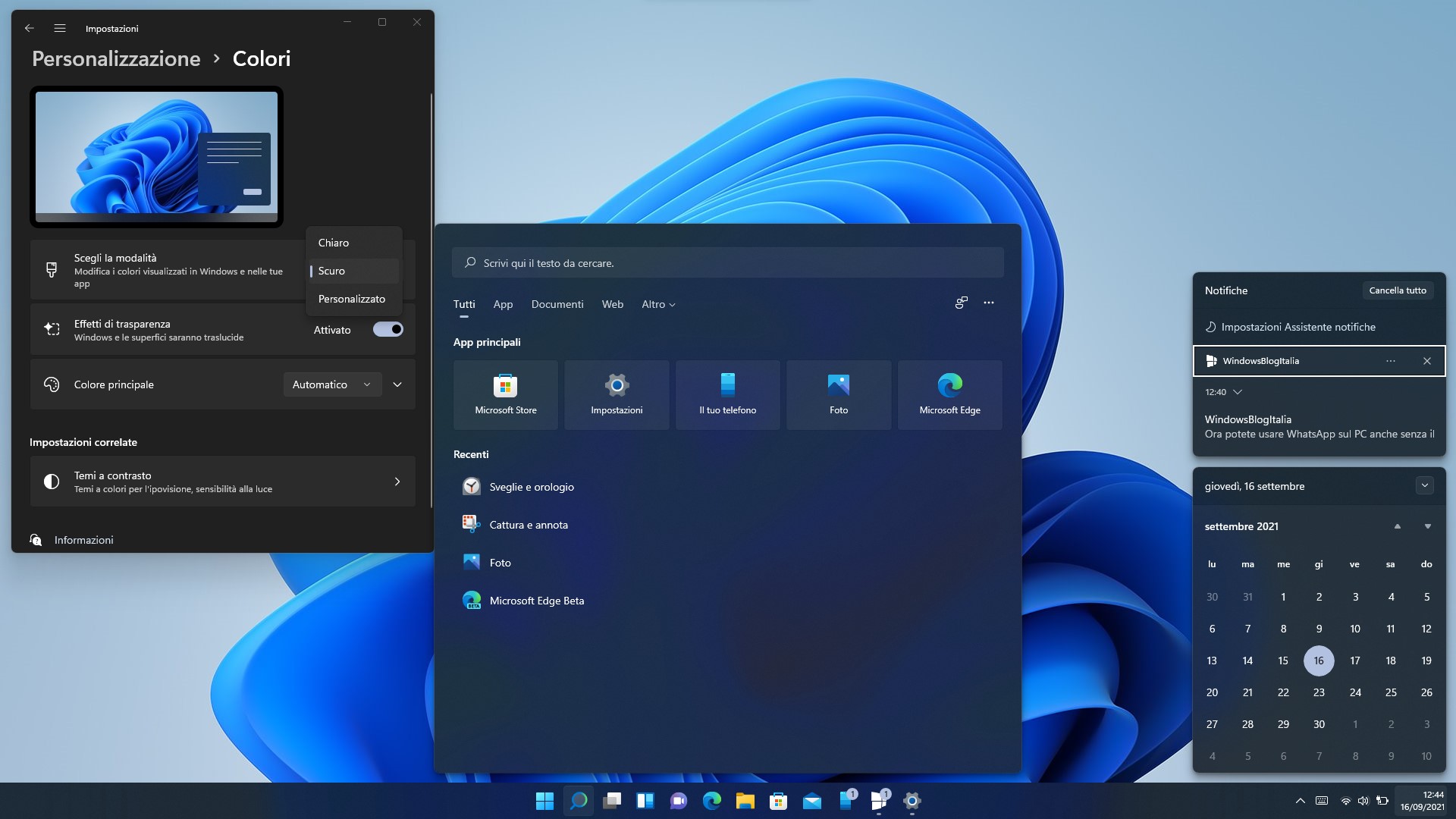This screenshot has width=1456, height=819.
Task: Open Temi a contrasto settings
Action: (x=223, y=482)
